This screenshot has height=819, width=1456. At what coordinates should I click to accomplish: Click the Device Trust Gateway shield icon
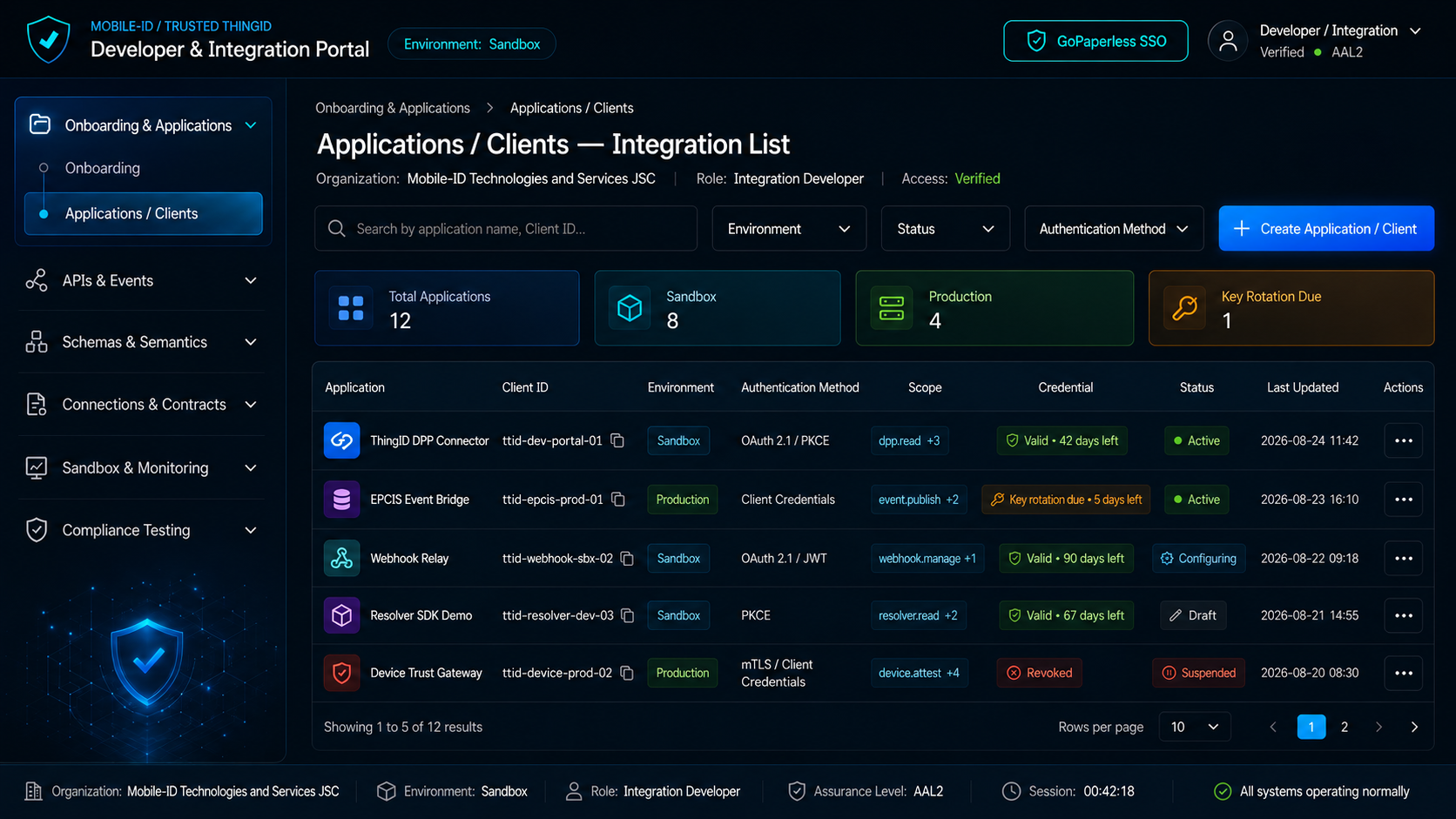click(x=341, y=673)
